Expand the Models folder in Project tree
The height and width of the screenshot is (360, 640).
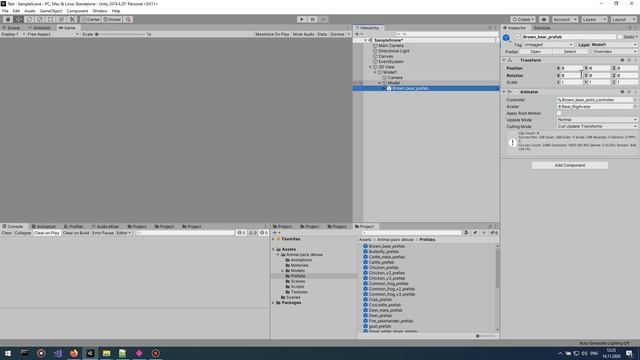point(282,271)
